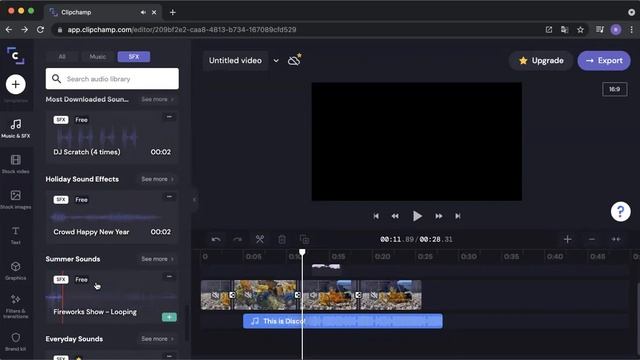Add Fireworks Show - Looping to timeline
This screenshot has height=360, width=640.
pos(169,317)
